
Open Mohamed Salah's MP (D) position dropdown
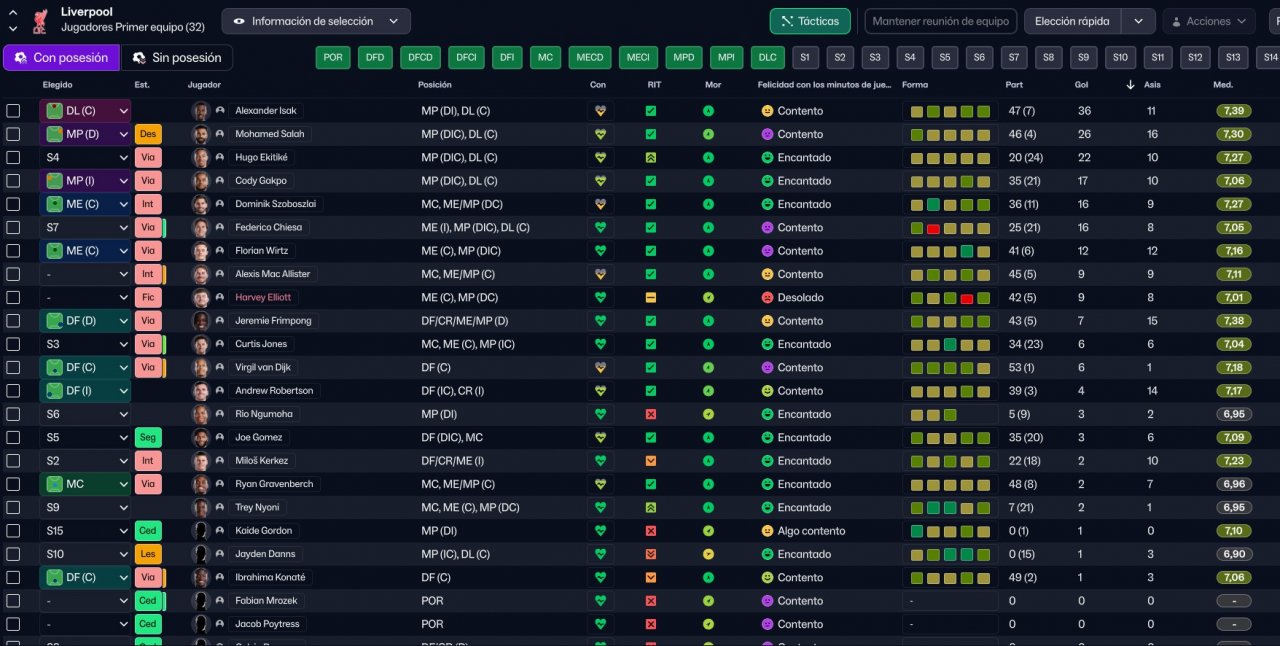[86, 134]
